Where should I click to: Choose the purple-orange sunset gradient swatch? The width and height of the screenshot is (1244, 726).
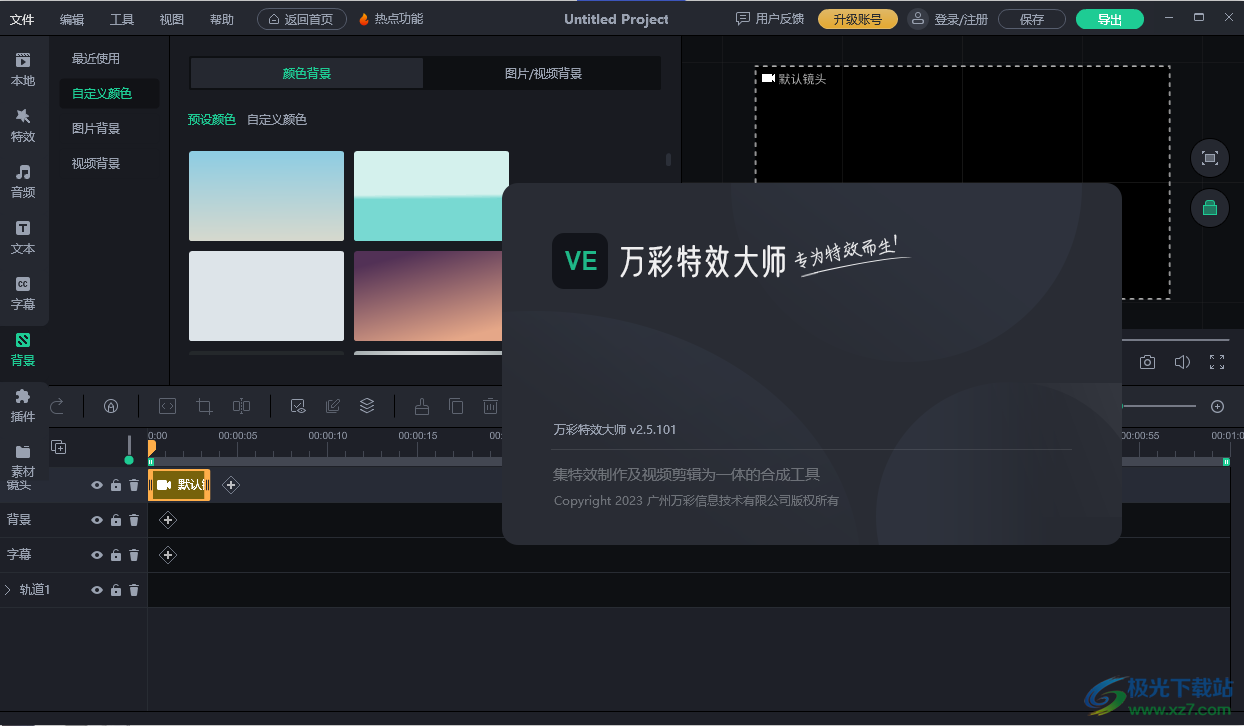tap(428, 296)
